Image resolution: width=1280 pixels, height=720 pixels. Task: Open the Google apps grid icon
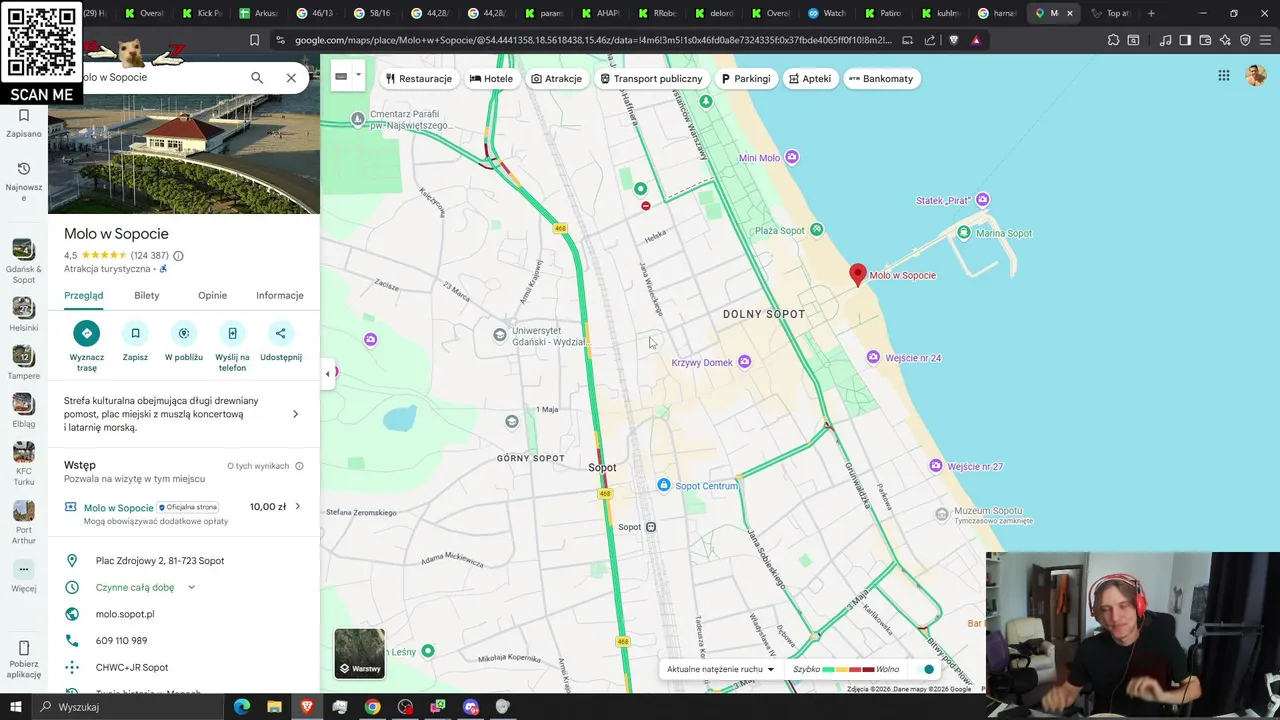(x=1223, y=76)
